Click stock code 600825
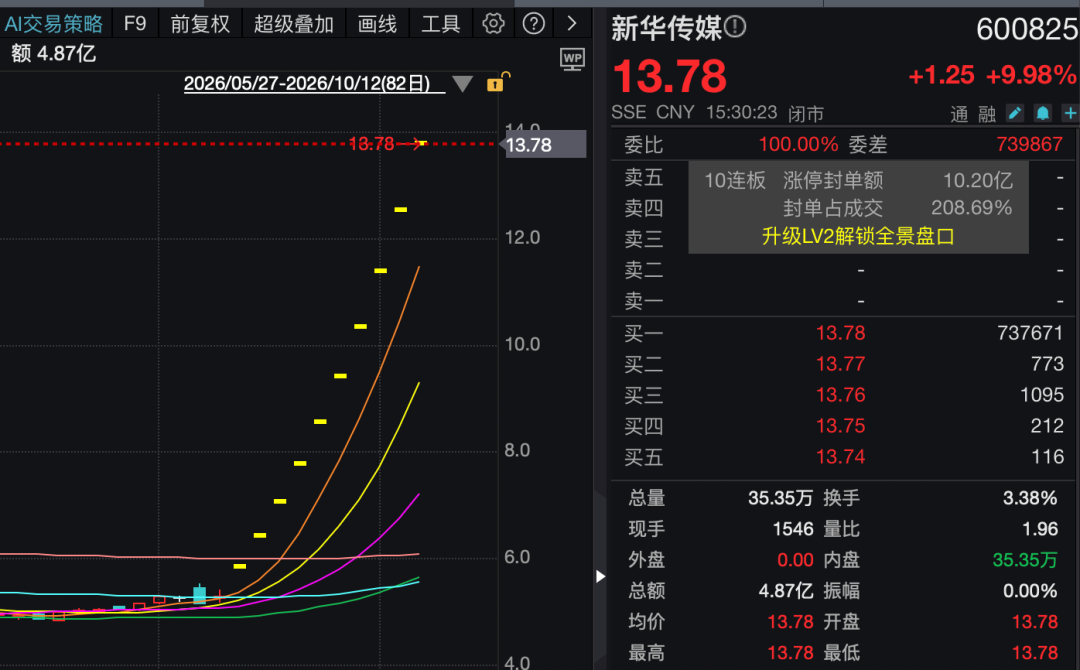 click(1027, 29)
